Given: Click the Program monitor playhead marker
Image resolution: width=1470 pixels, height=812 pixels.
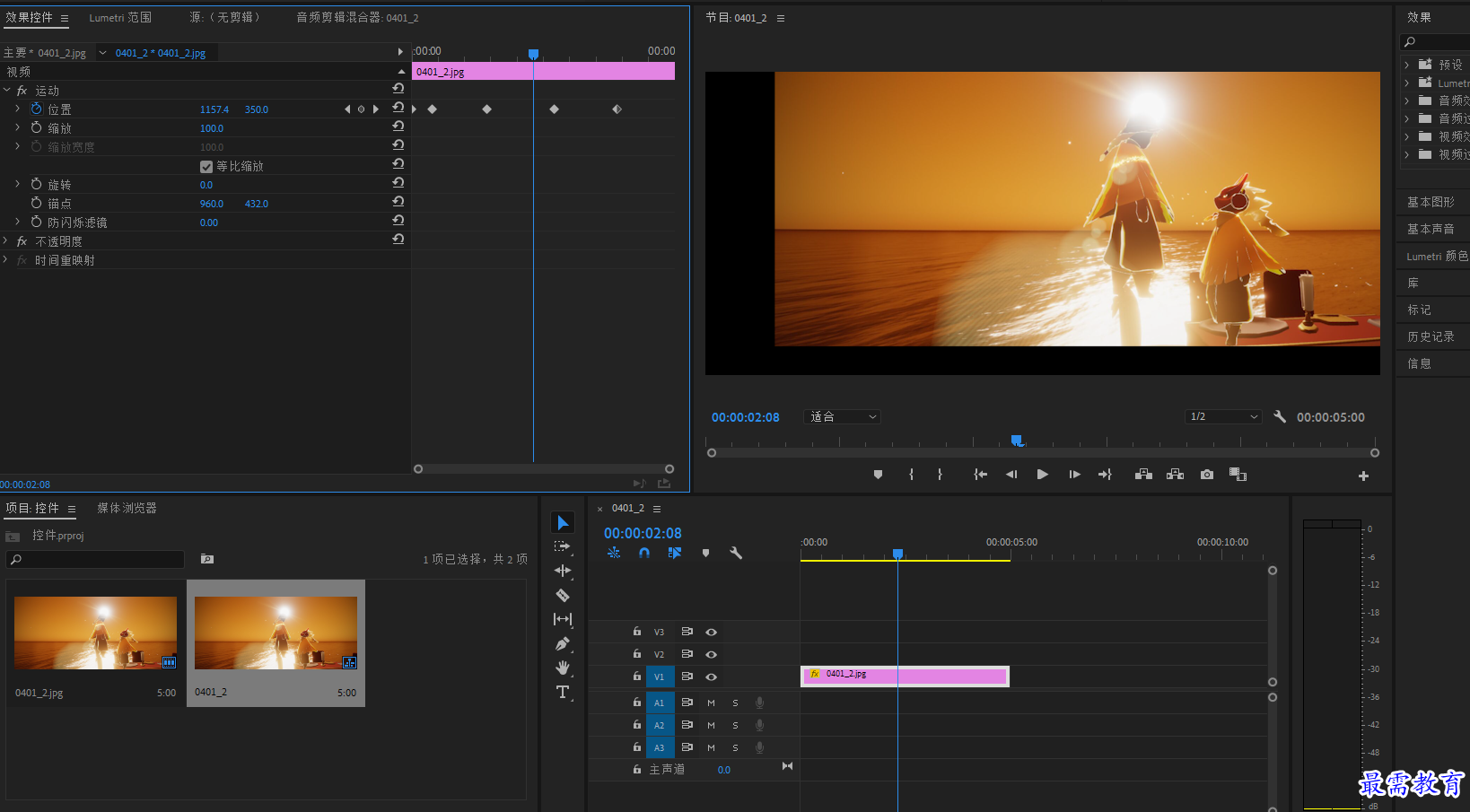Looking at the screenshot, I should tap(1016, 440).
